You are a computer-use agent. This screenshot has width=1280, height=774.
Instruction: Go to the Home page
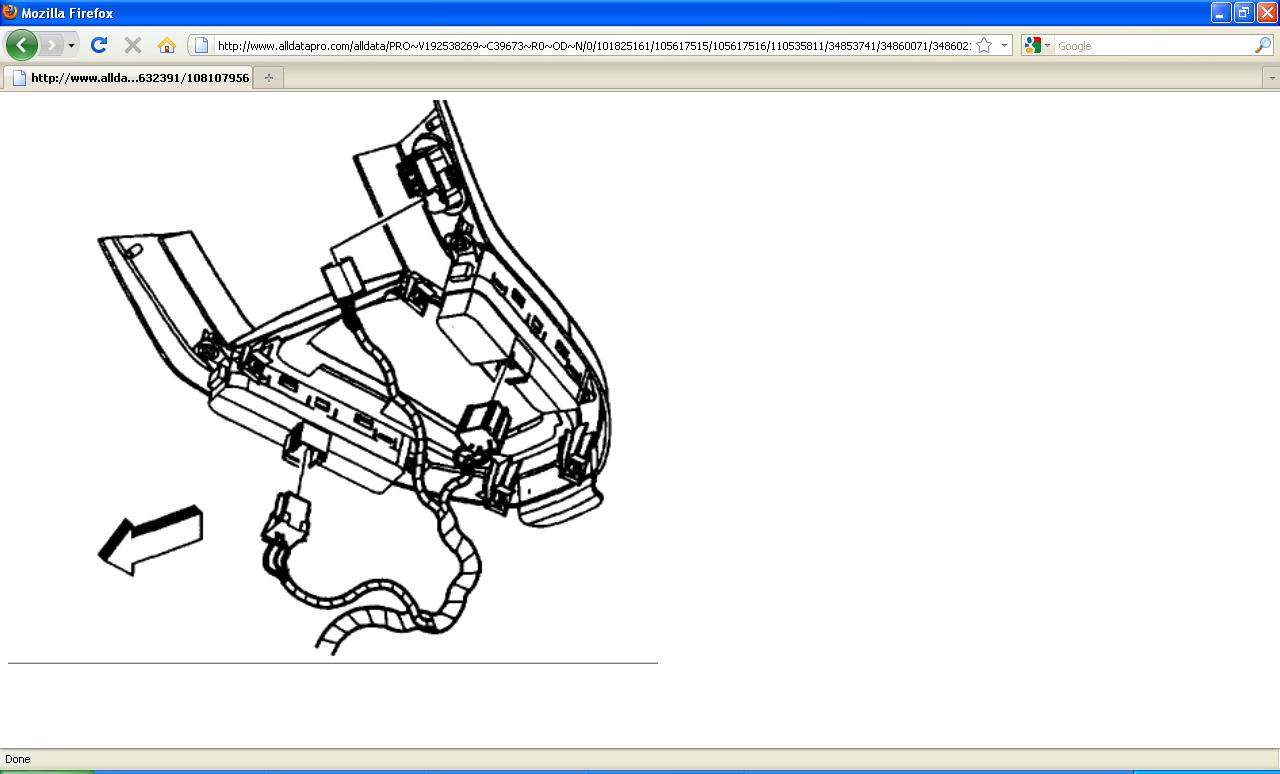pos(167,45)
